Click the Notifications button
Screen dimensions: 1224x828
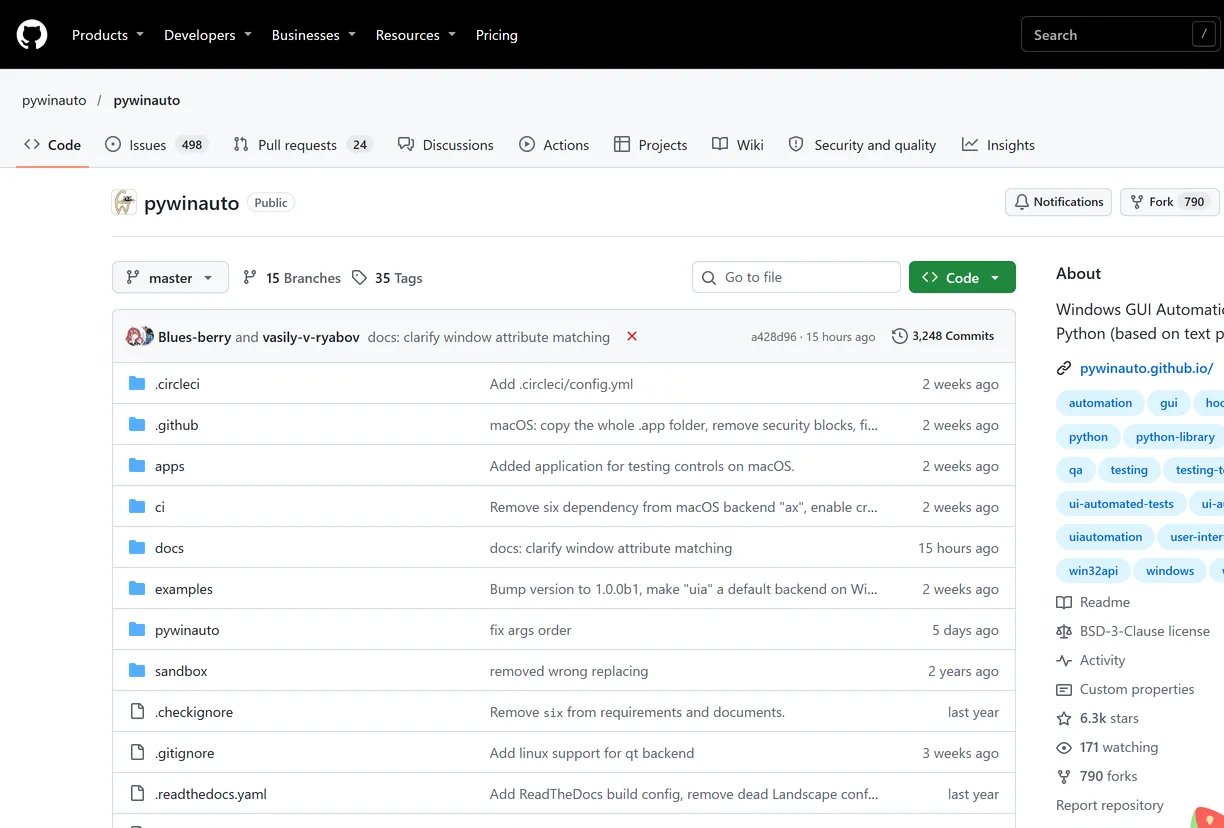point(1059,202)
